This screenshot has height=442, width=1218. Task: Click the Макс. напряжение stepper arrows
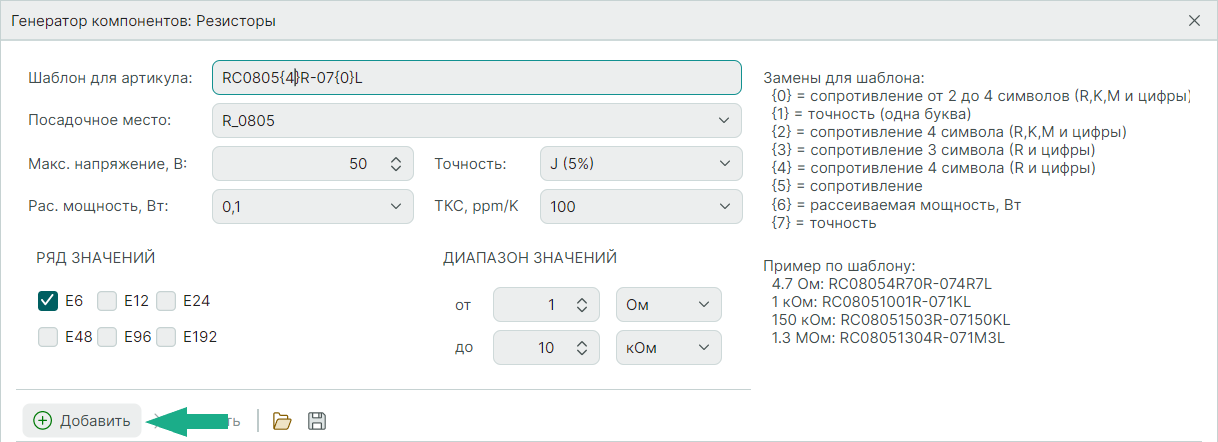click(x=395, y=164)
